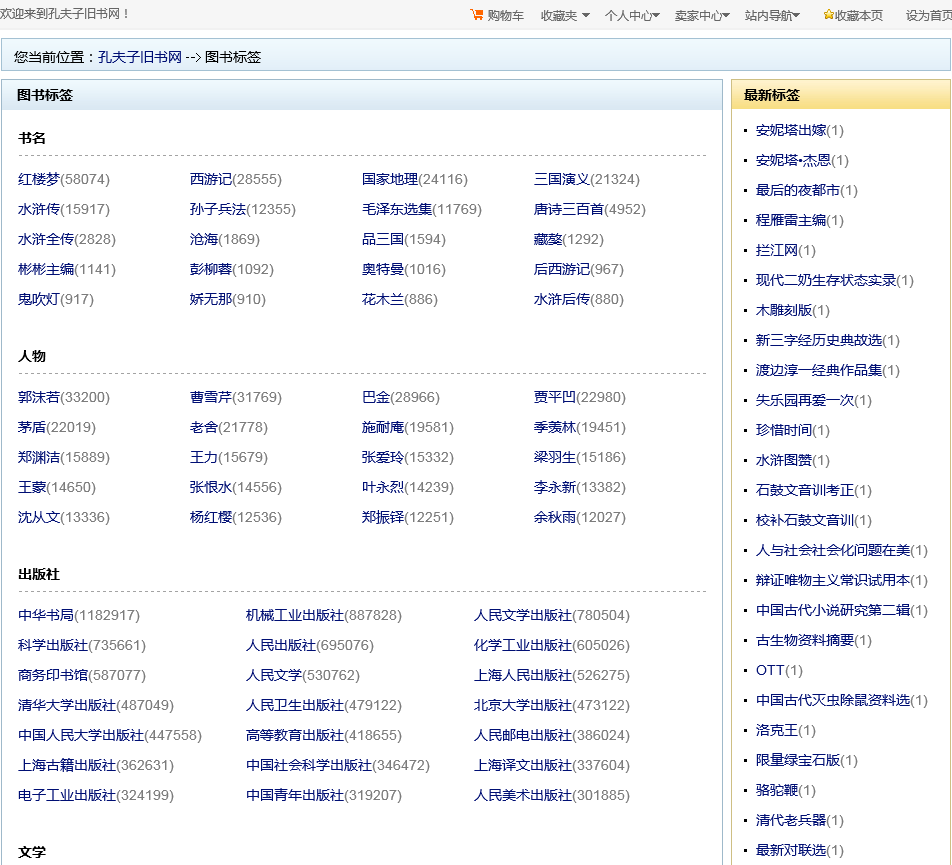Select the 清华大学出版社 tag
The image size is (952, 865).
click(x=67, y=705)
